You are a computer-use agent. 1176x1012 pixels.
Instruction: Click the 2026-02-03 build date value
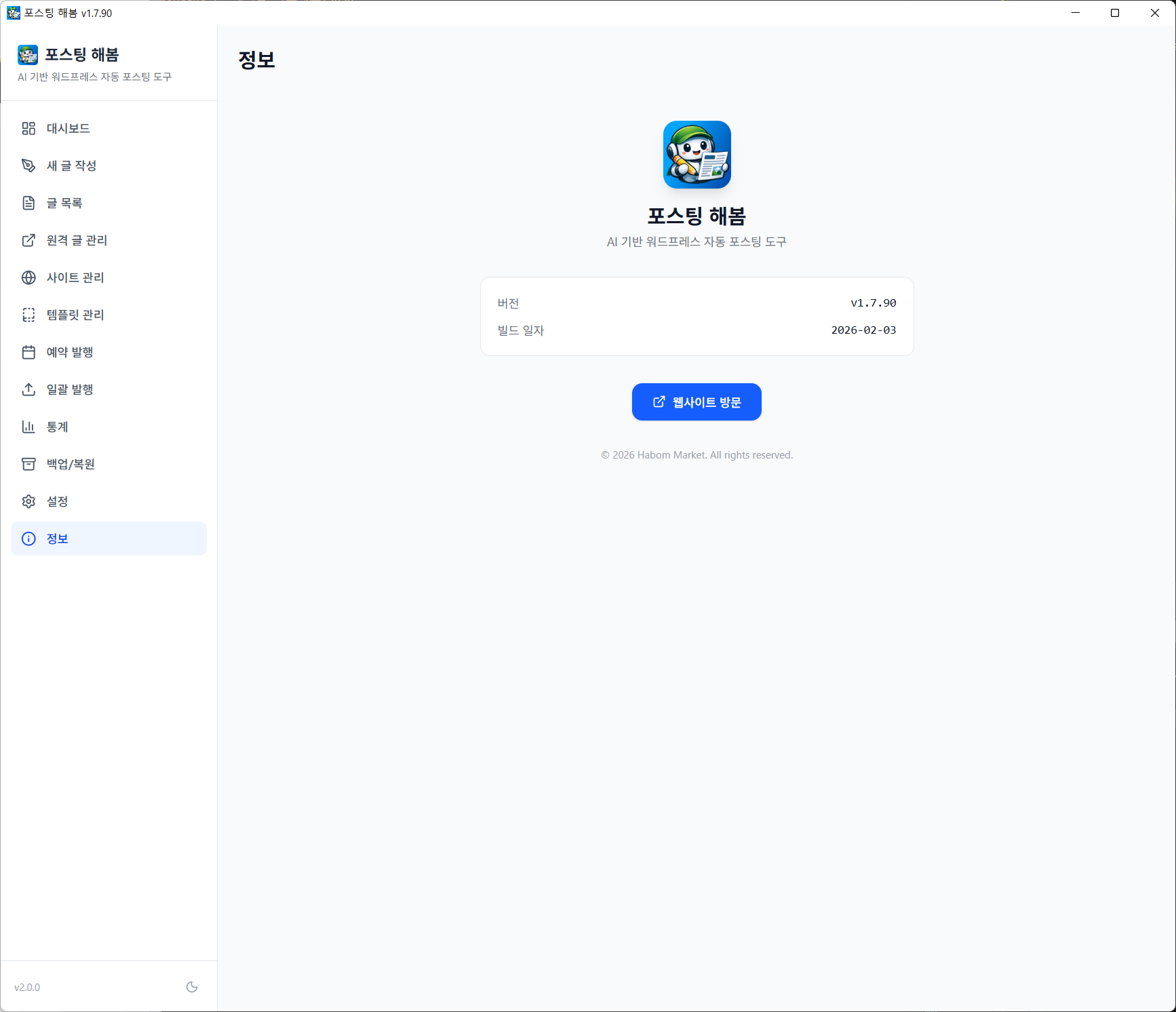tap(863, 330)
